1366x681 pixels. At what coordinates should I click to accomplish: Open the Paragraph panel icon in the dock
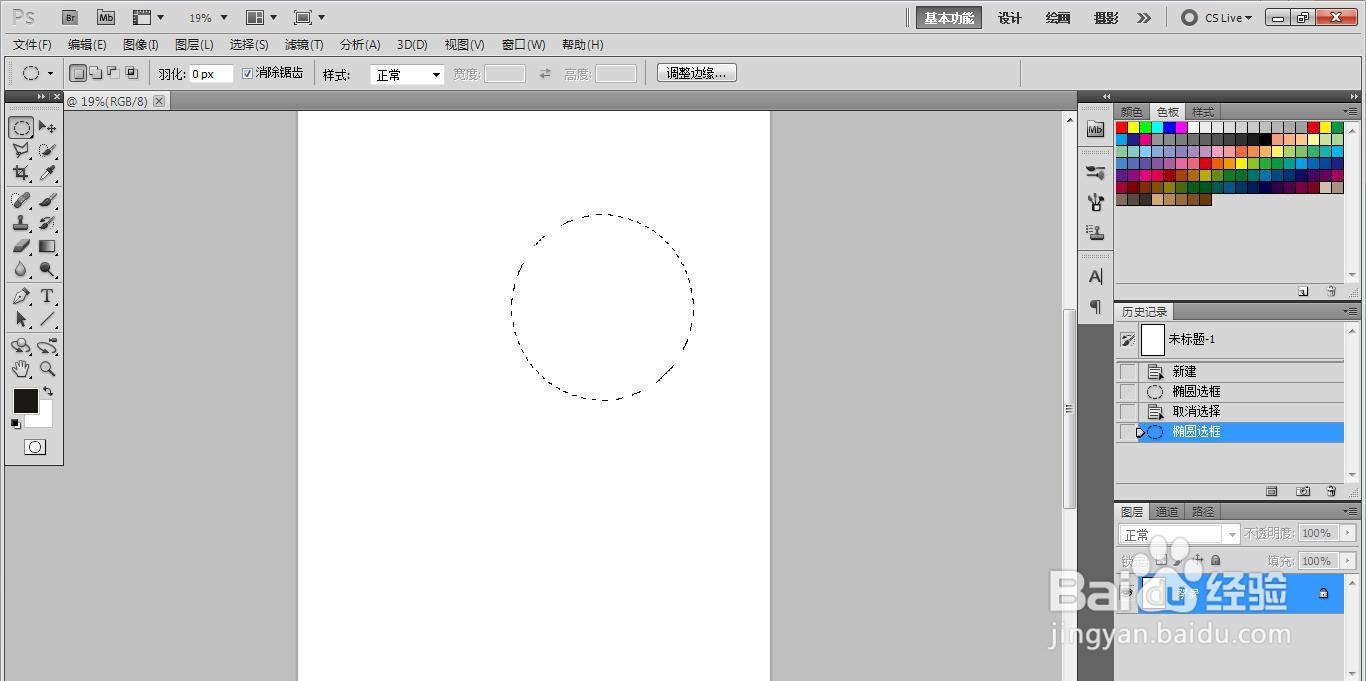(1096, 306)
